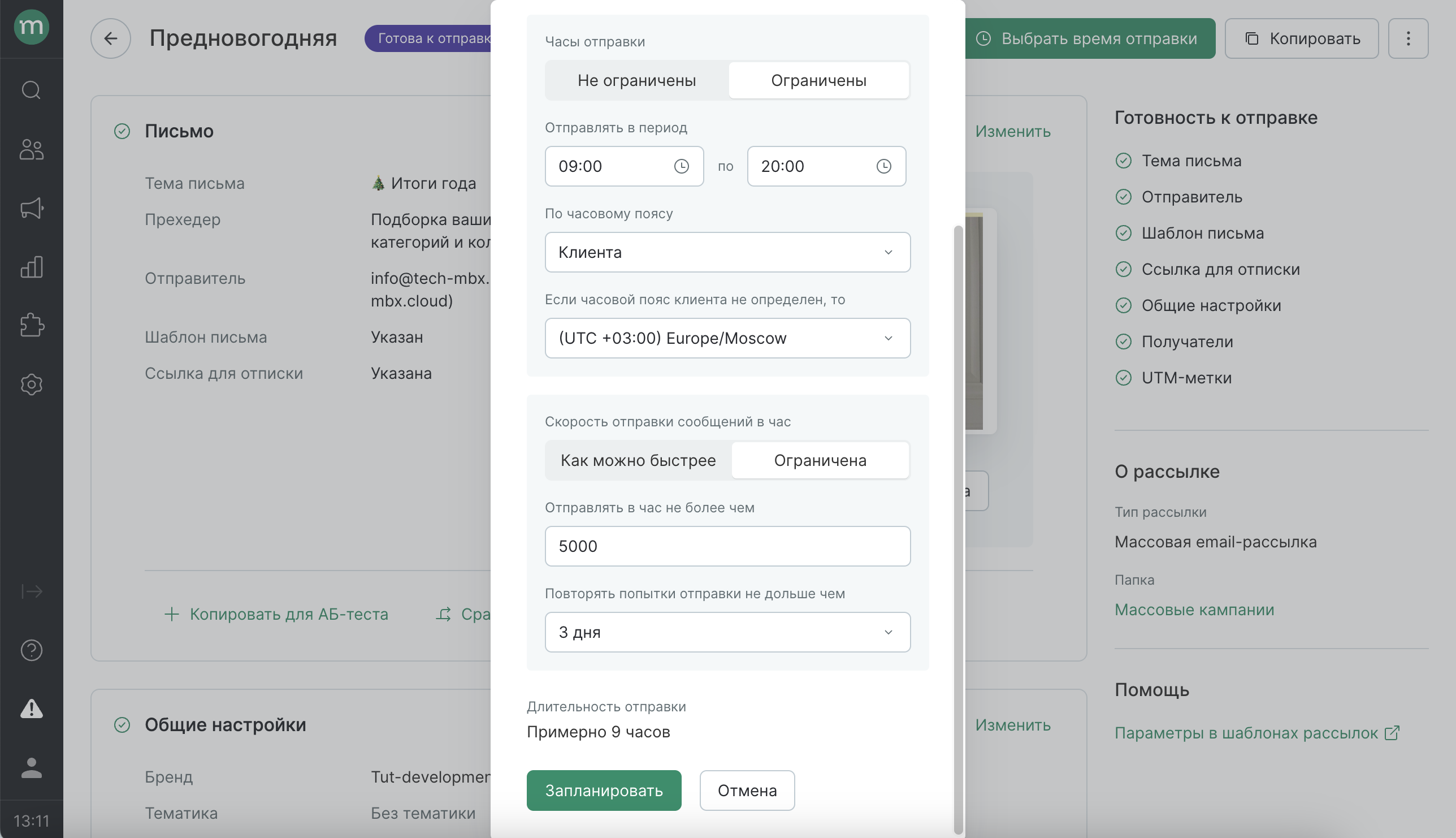1456x838 pixels.
Task: Open the reports bar chart icon
Action: point(31,266)
